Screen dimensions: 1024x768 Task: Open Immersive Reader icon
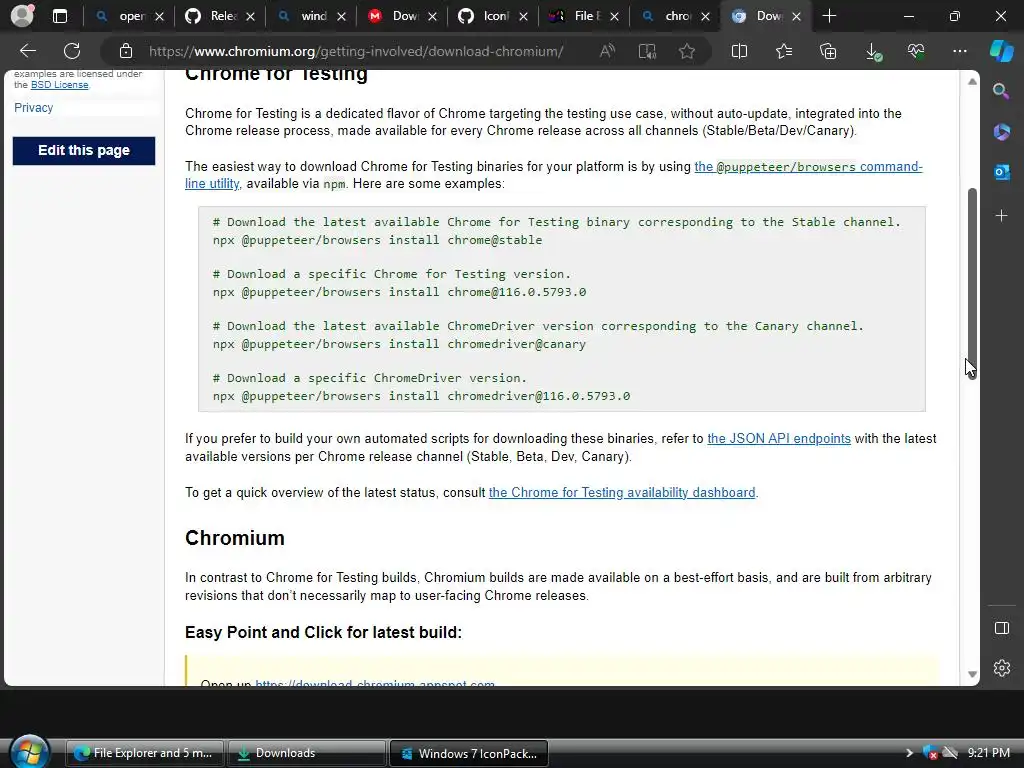tap(647, 51)
